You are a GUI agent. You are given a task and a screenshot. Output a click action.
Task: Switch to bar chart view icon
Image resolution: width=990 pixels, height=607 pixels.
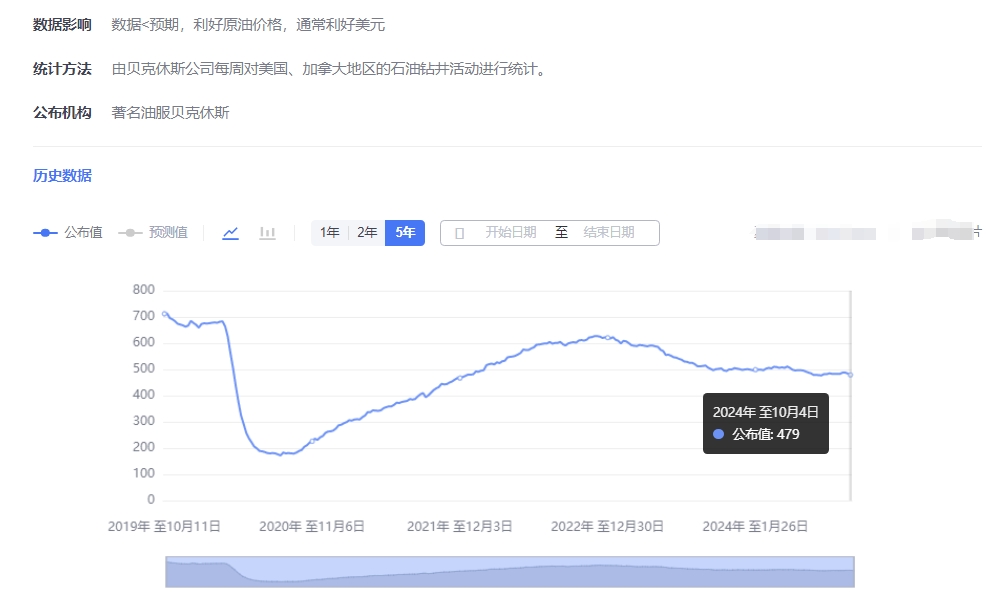[x=267, y=233]
